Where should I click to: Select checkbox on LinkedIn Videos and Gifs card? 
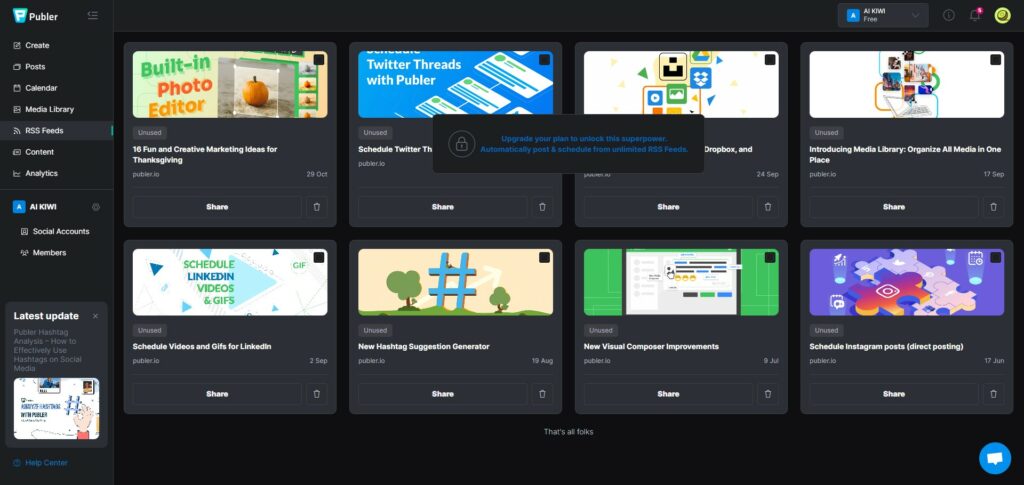319,258
